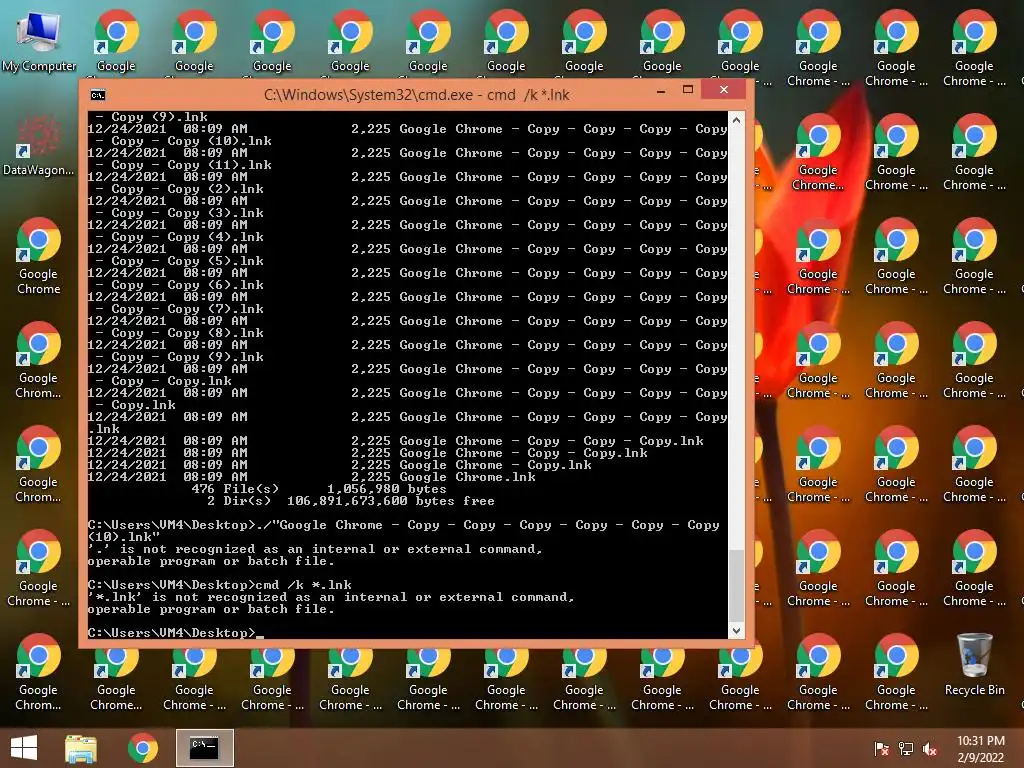Click the cmd scrollbar down arrow
This screenshot has width=1024, height=768.
(737, 631)
